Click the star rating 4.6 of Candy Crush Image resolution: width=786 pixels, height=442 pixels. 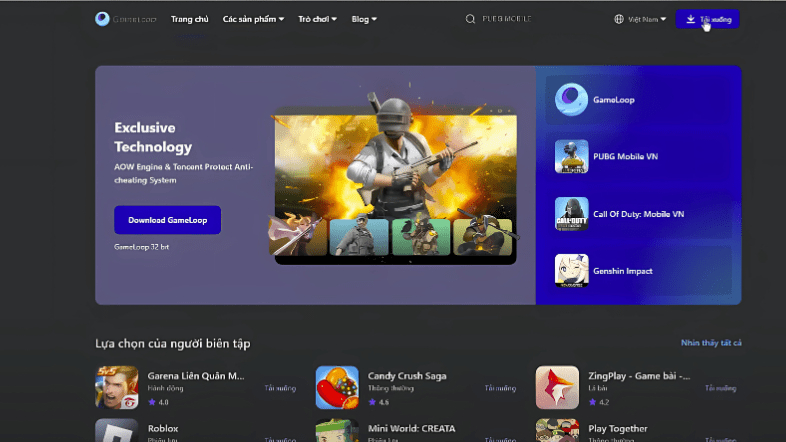(x=378, y=402)
